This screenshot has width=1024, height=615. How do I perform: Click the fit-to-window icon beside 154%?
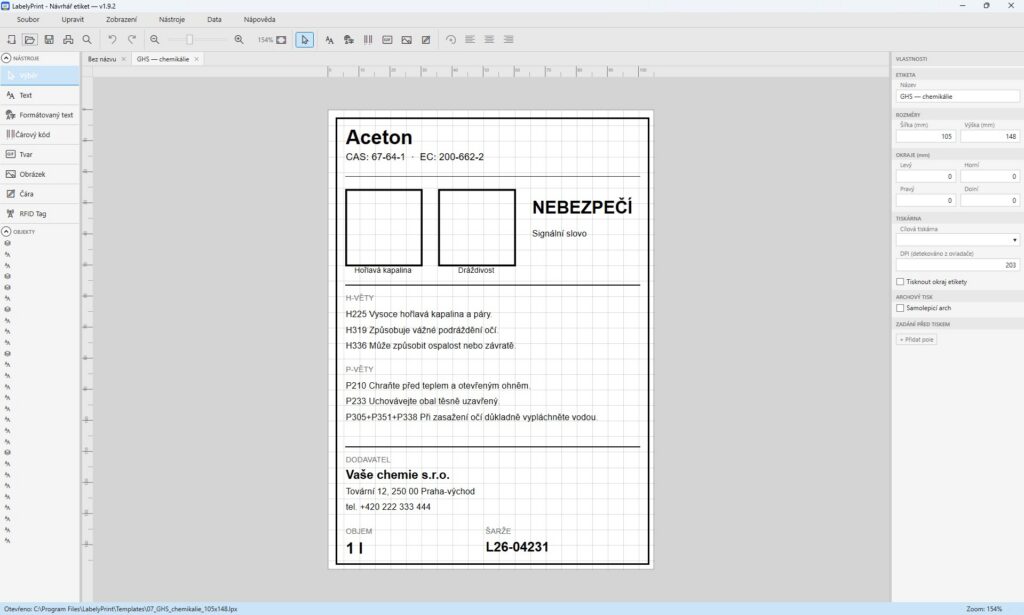click(x=281, y=40)
